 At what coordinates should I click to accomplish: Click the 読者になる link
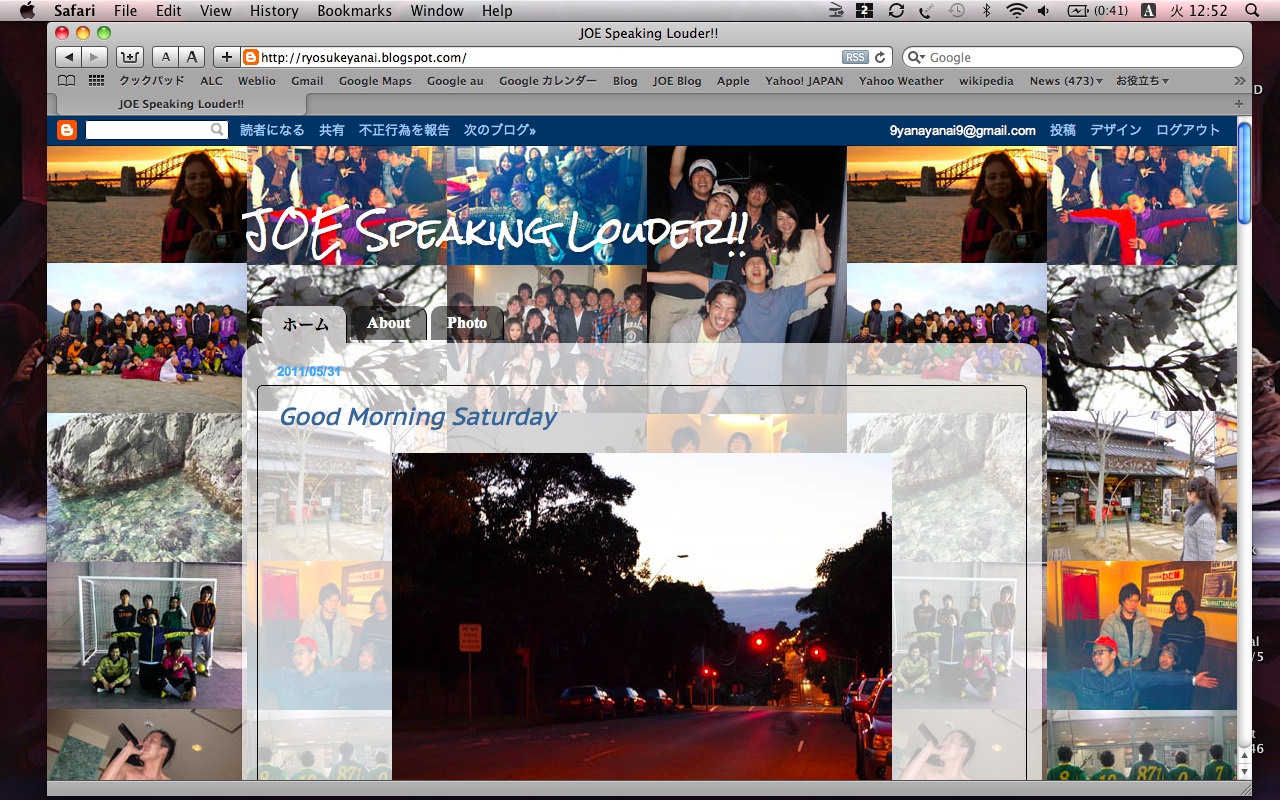point(272,130)
